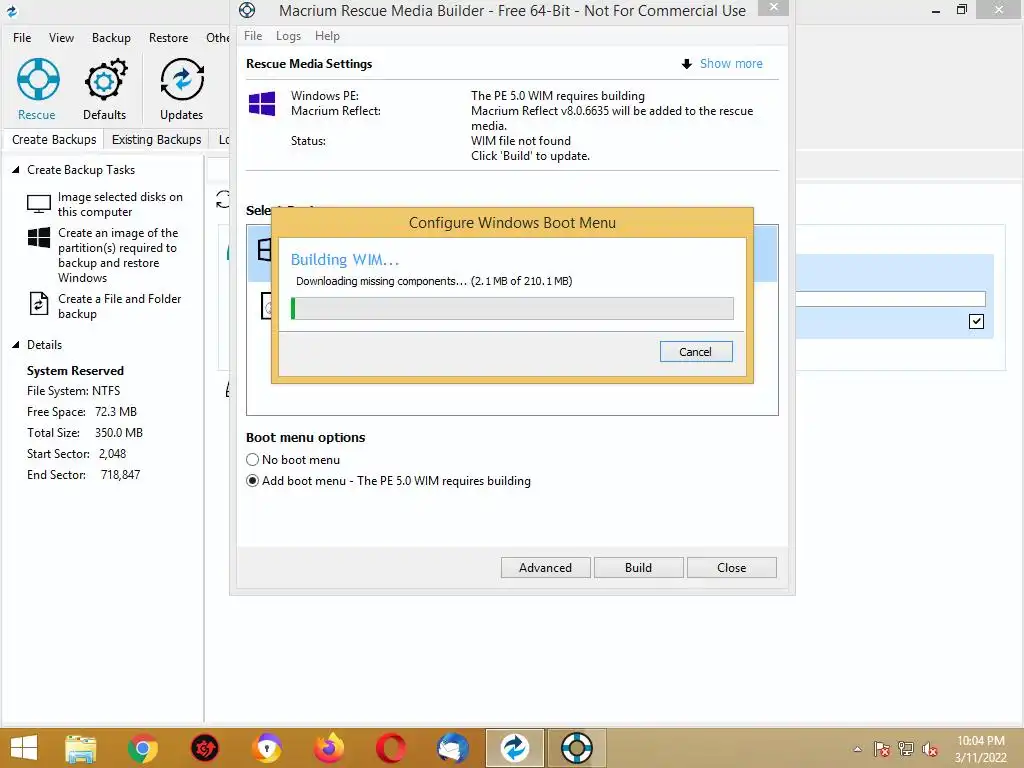Screen dimensions: 1024x768
Task: Switch to Macrium Reflect taskbar icon
Action: click(515, 748)
